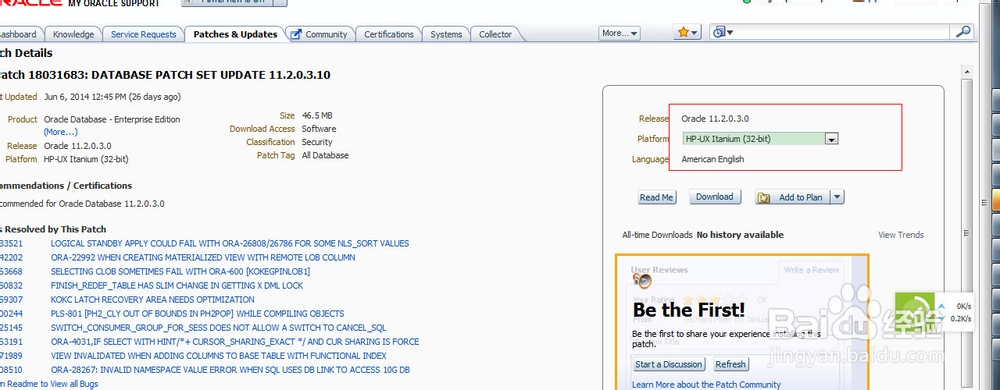
Task: Open FINISH_REDEF_TABLE DML lock bug link
Action: tap(177, 285)
